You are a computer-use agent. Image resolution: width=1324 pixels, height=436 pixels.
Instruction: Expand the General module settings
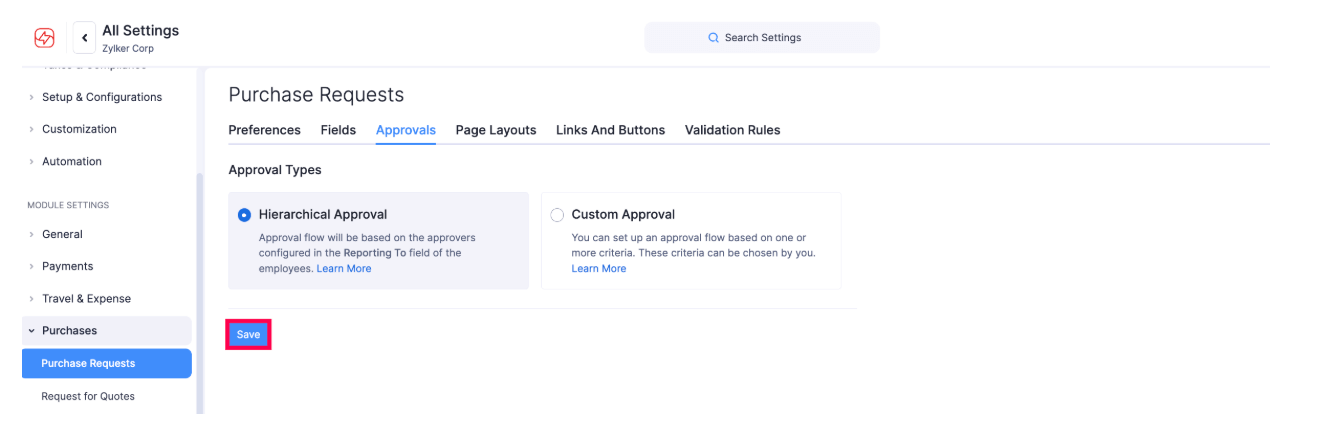(62, 234)
